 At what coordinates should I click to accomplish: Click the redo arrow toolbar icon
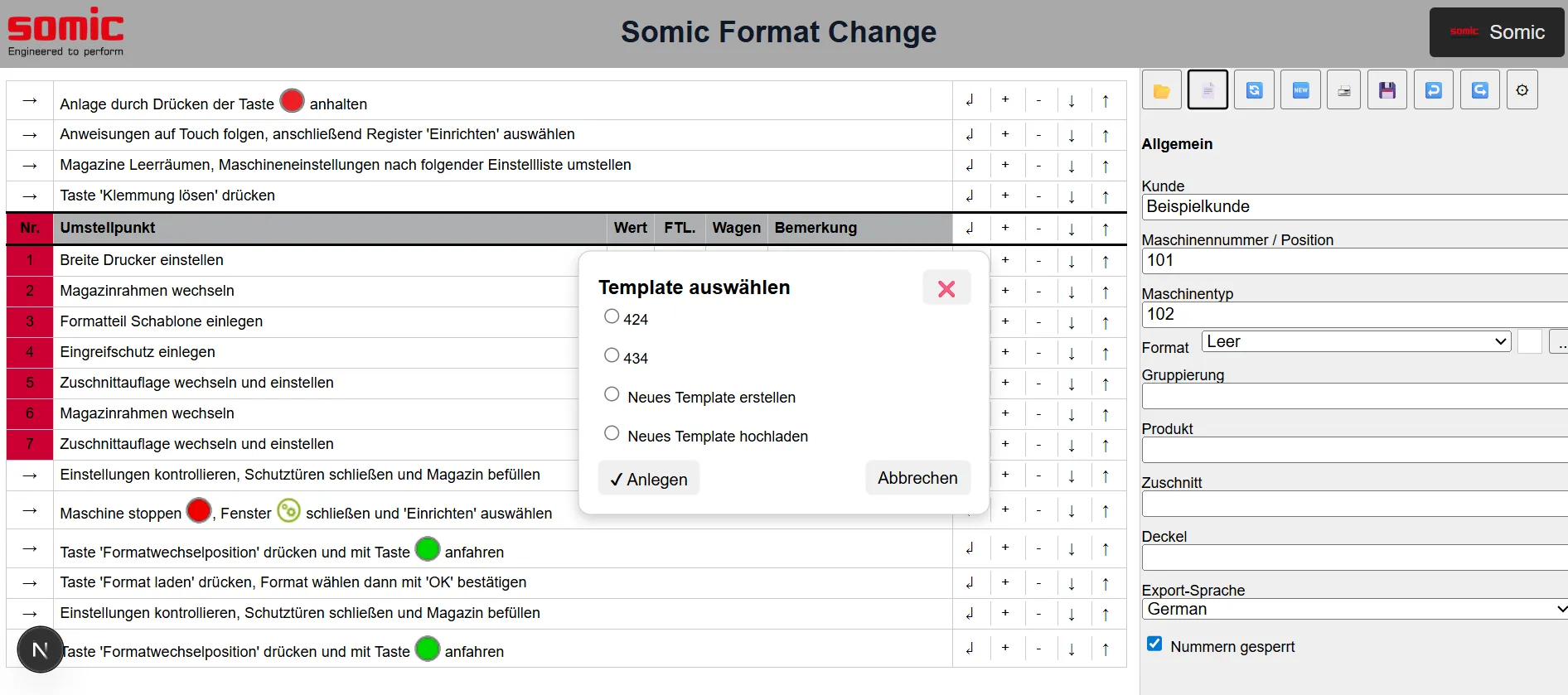(x=1479, y=90)
